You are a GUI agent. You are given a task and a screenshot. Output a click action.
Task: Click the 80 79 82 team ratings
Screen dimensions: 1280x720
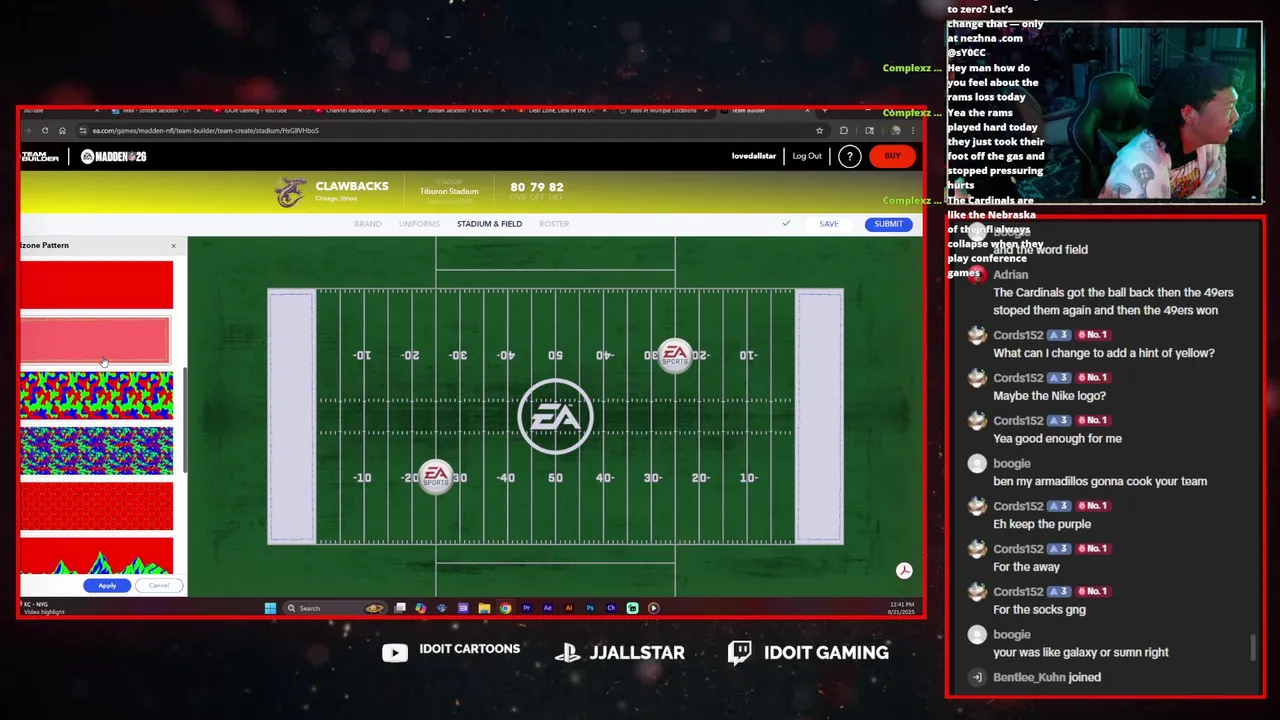(x=537, y=187)
